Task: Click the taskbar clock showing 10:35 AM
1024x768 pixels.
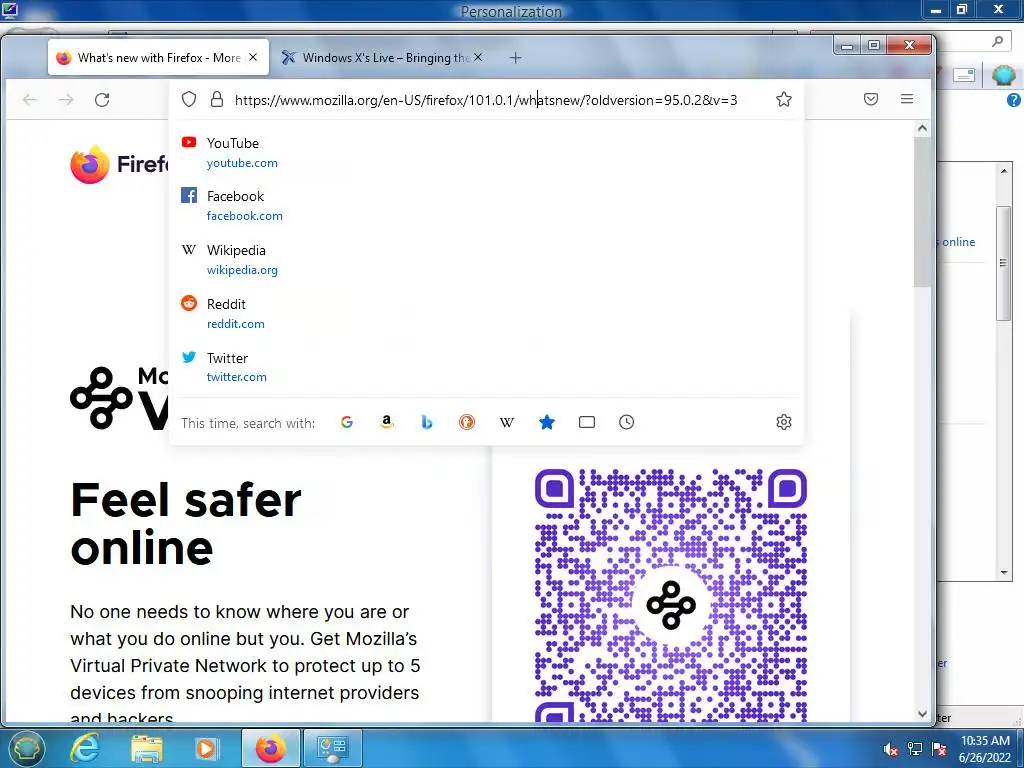Action: point(985,749)
